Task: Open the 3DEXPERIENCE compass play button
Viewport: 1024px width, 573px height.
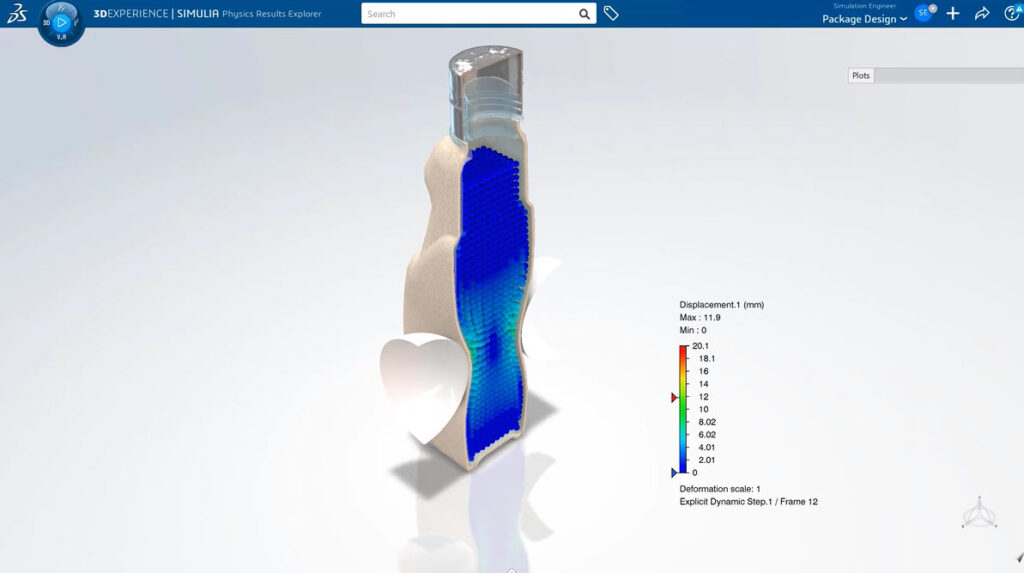Action: point(61,21)
